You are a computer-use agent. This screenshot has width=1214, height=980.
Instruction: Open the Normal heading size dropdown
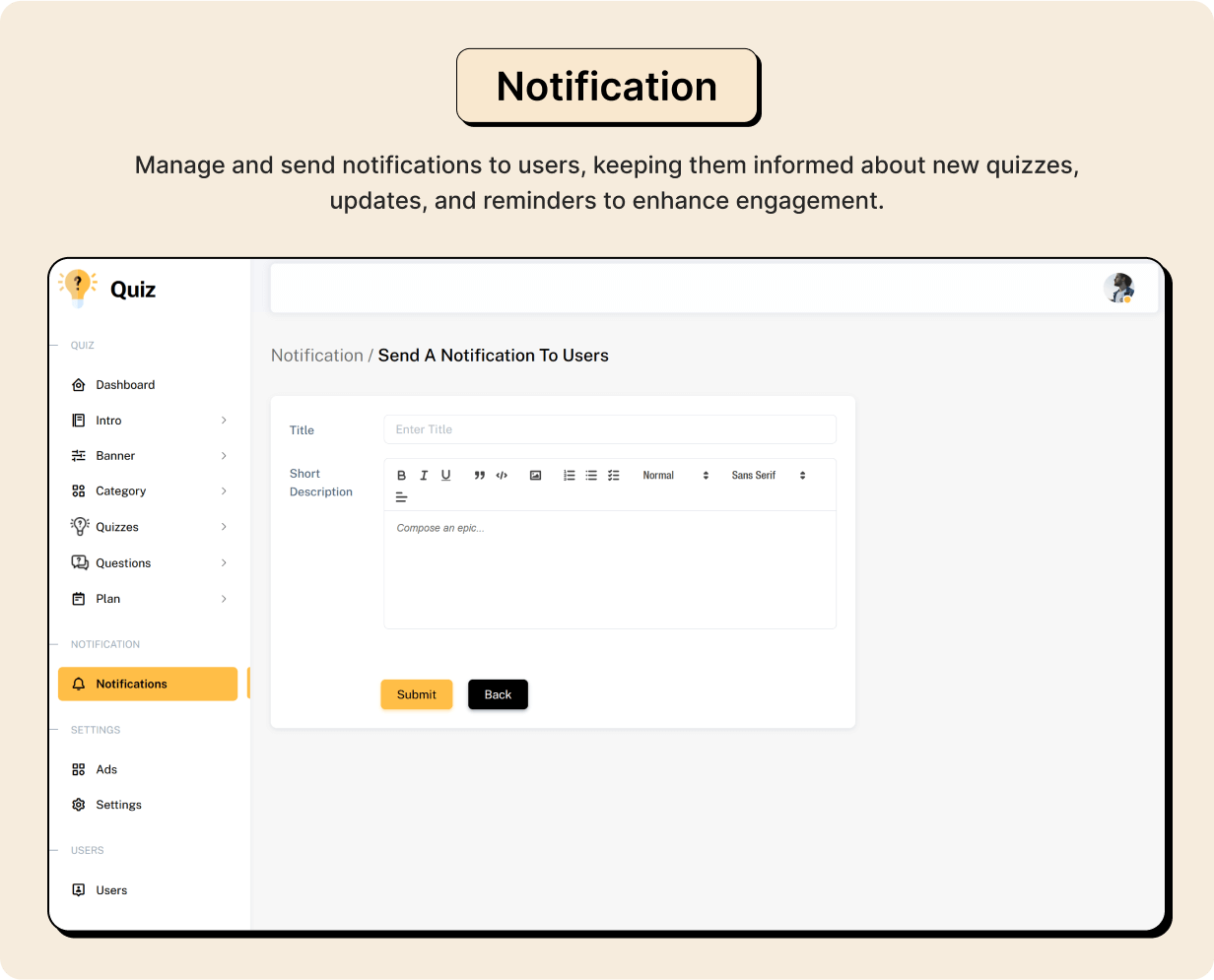point(675,476)
